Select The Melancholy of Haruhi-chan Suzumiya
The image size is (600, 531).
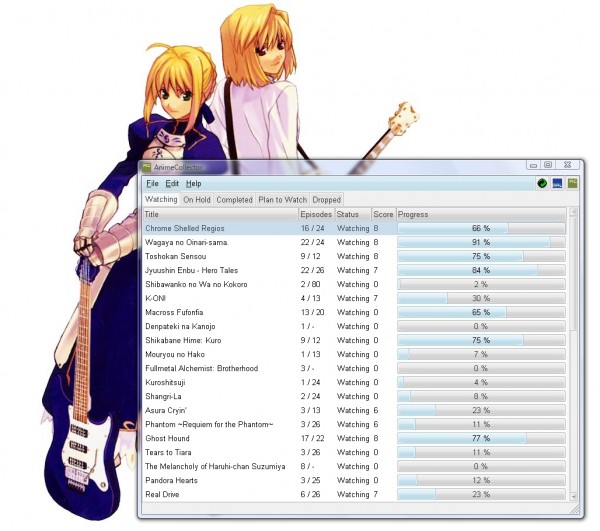[215, 466]
